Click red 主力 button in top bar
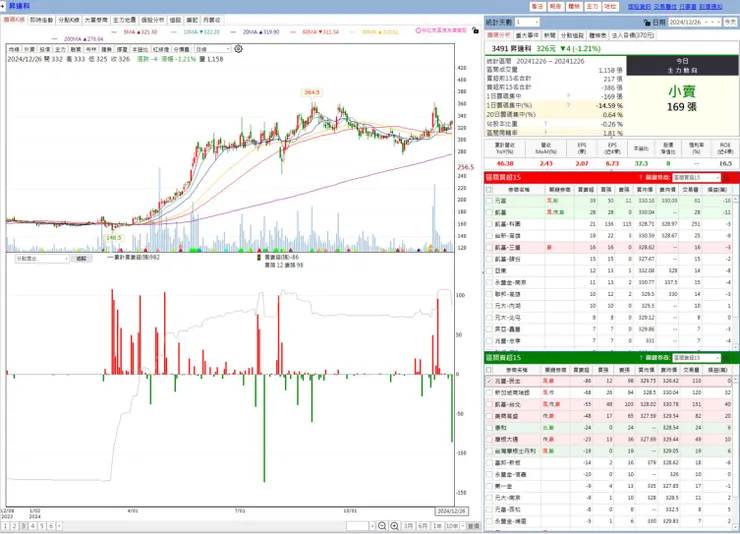Viewport: 740px width, 534px height. coord(592,6)
